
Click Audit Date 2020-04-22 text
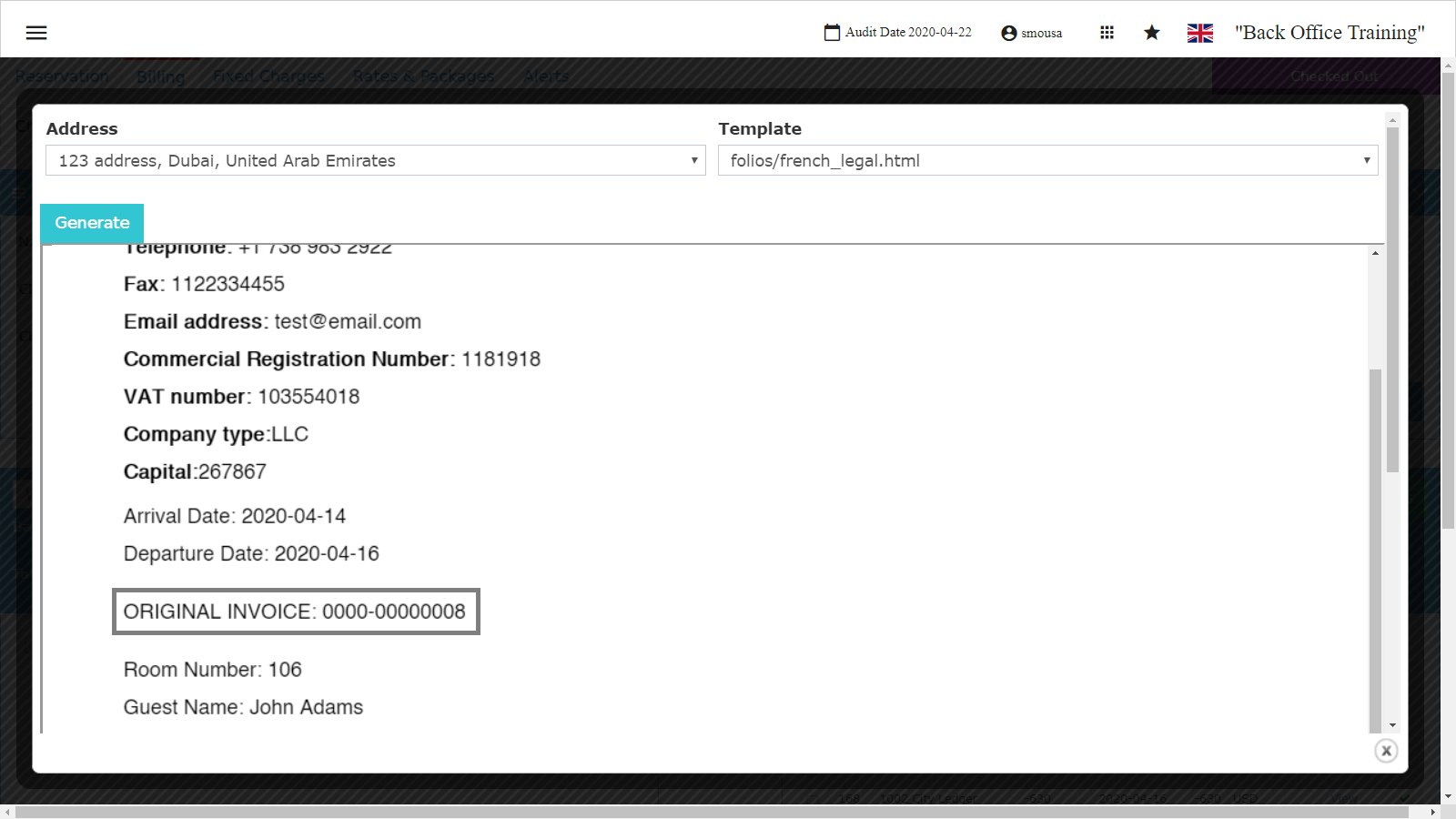(x=908, y=33)
